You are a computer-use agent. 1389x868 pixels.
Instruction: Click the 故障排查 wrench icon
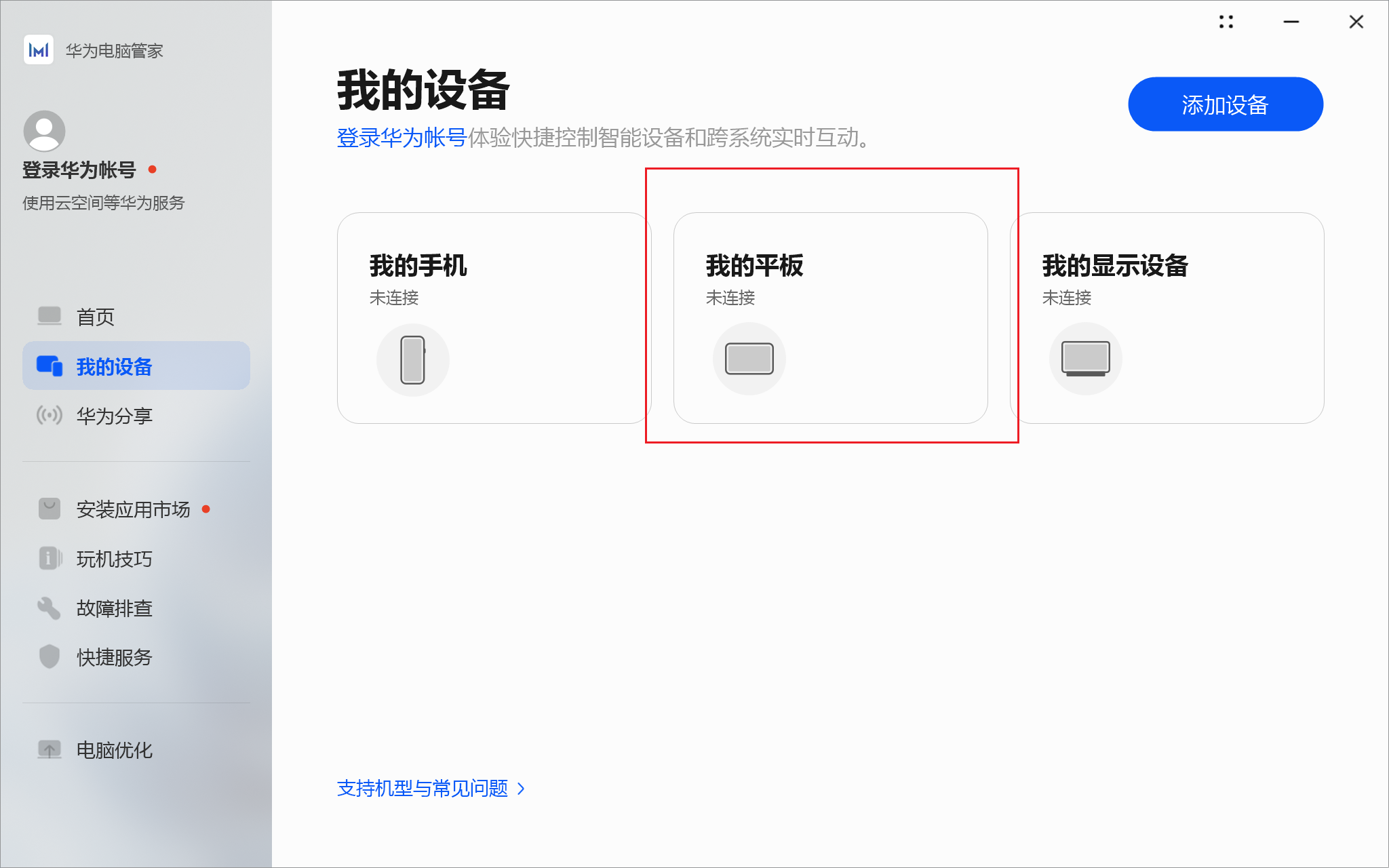point(48,608)
